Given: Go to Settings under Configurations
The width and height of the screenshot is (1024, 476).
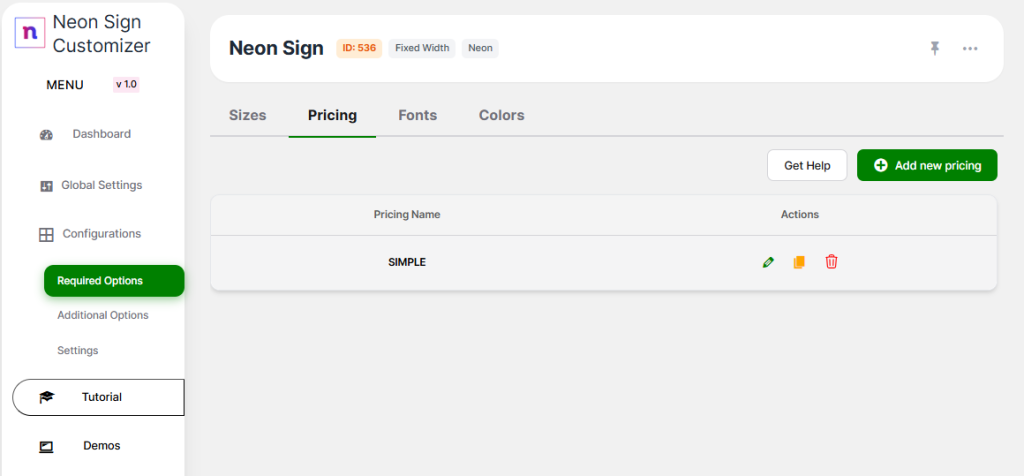Looking at the screenshot, I should tap(78, 350).
